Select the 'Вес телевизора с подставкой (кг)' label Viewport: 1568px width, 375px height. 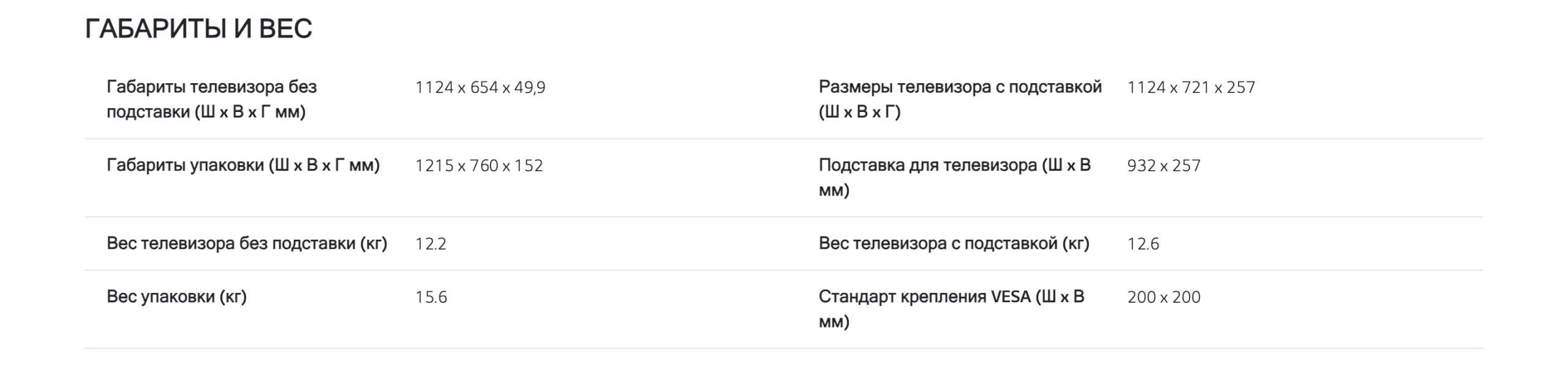[954, 244]
